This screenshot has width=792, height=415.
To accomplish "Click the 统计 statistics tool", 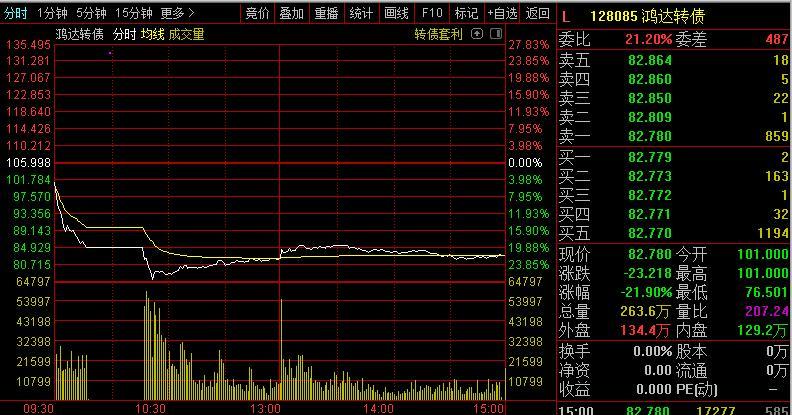I will (x=361, y=13).
